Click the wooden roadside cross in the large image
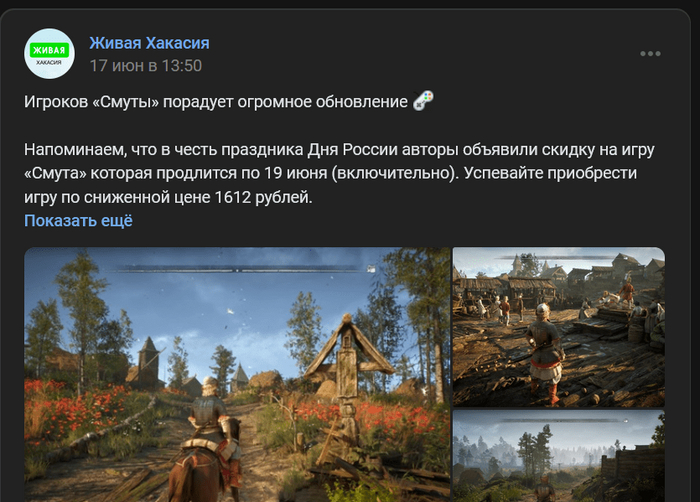This screenshot has height=502, width=700. tap(347, 380)
